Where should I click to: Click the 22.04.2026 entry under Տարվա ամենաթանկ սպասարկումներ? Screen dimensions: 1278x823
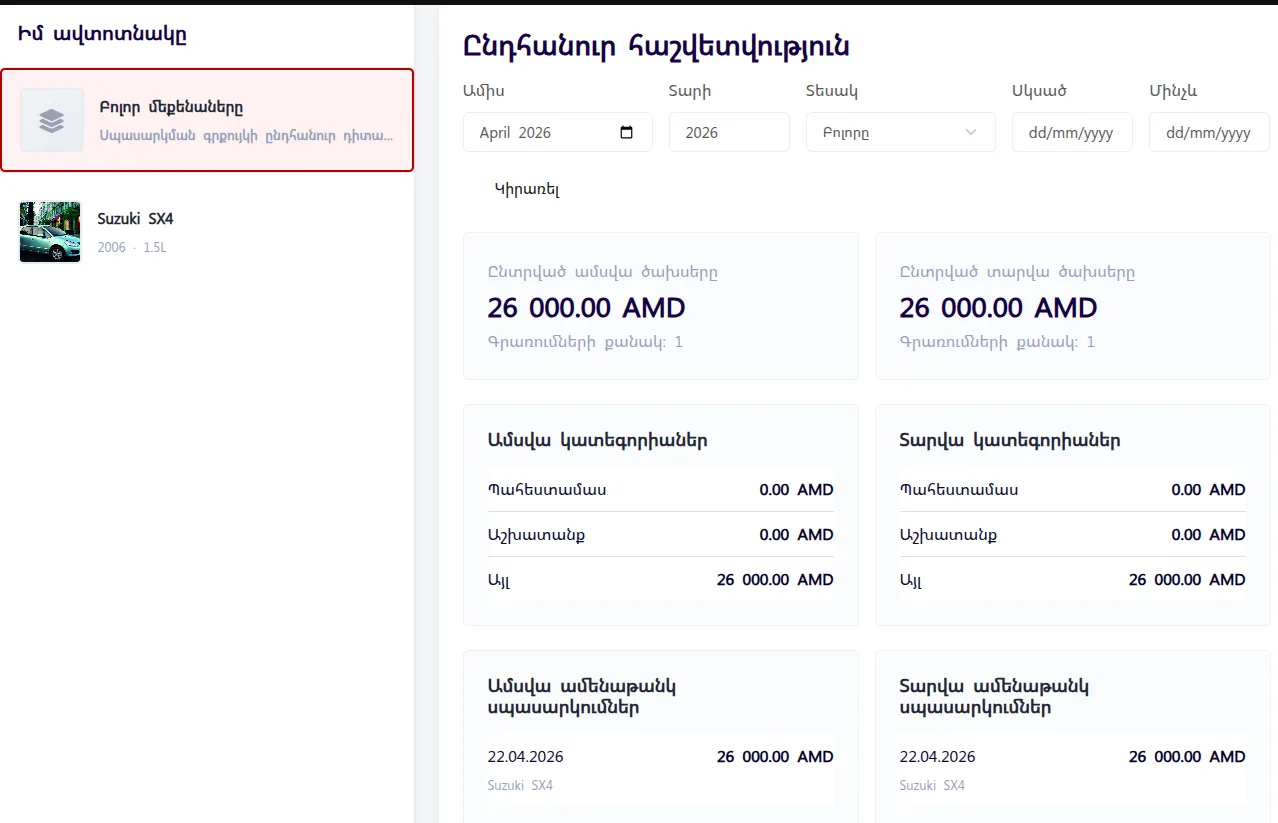[1072, 770]
